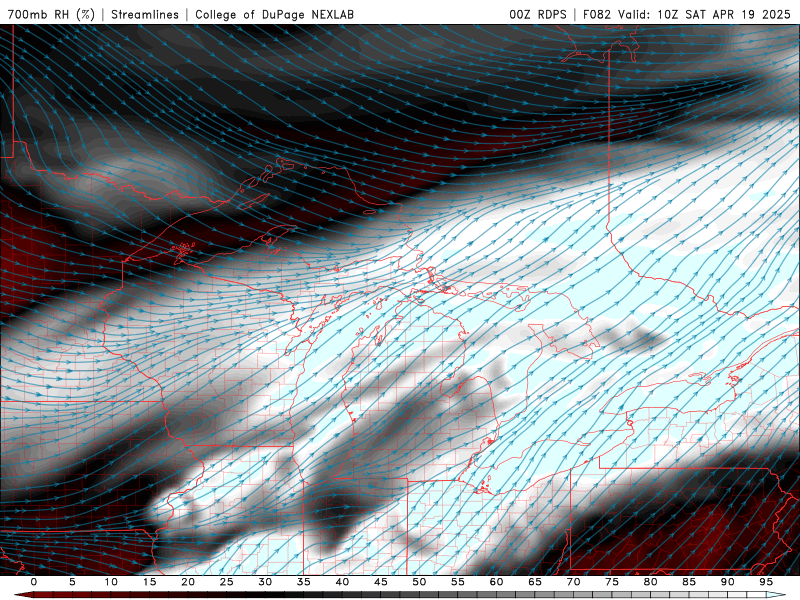The image size is (800, 600).
Task: Click the colorbar label "25"
Action: (227, 582)
